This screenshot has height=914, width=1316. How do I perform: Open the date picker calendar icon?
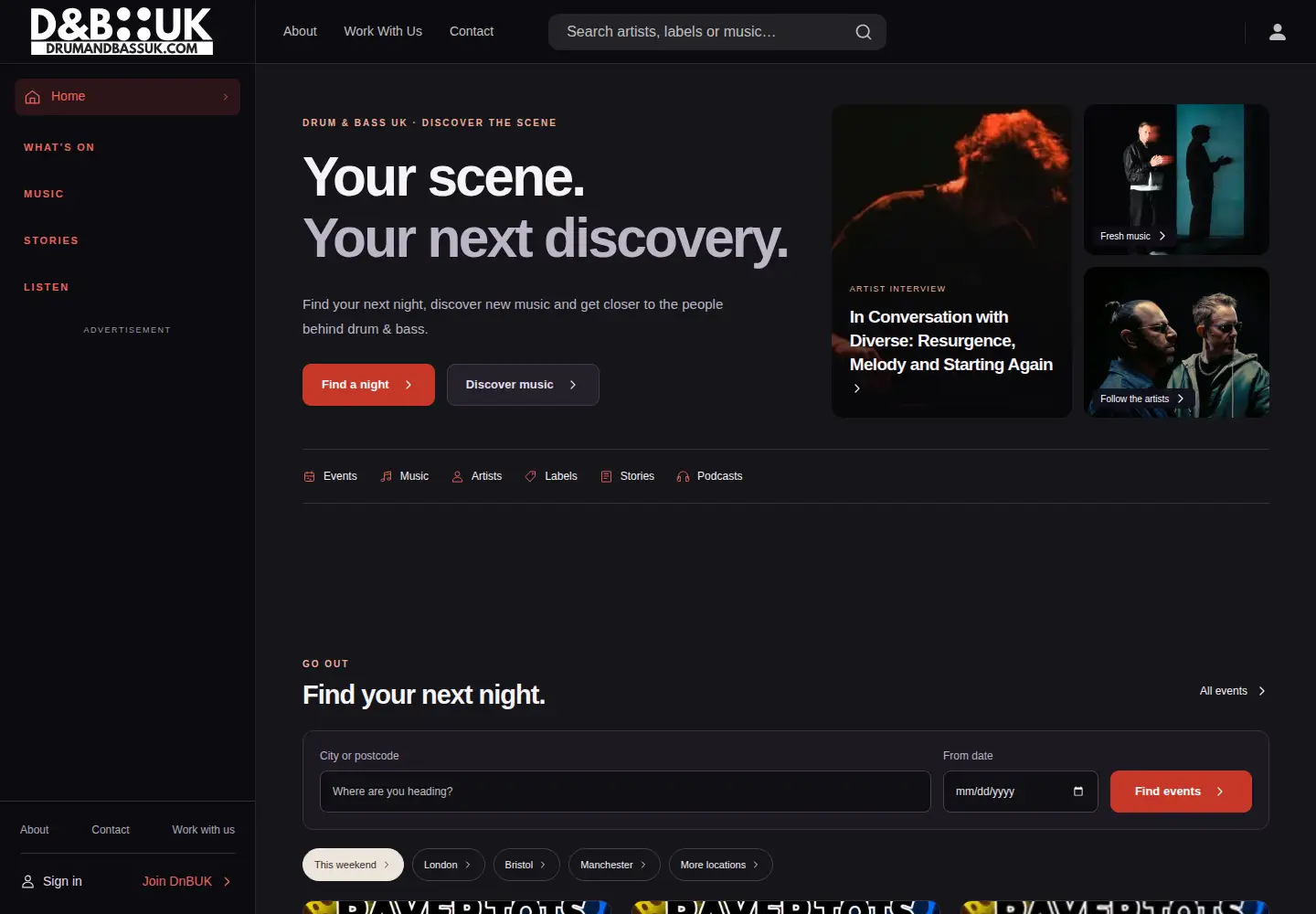(x=1078, y=792)
